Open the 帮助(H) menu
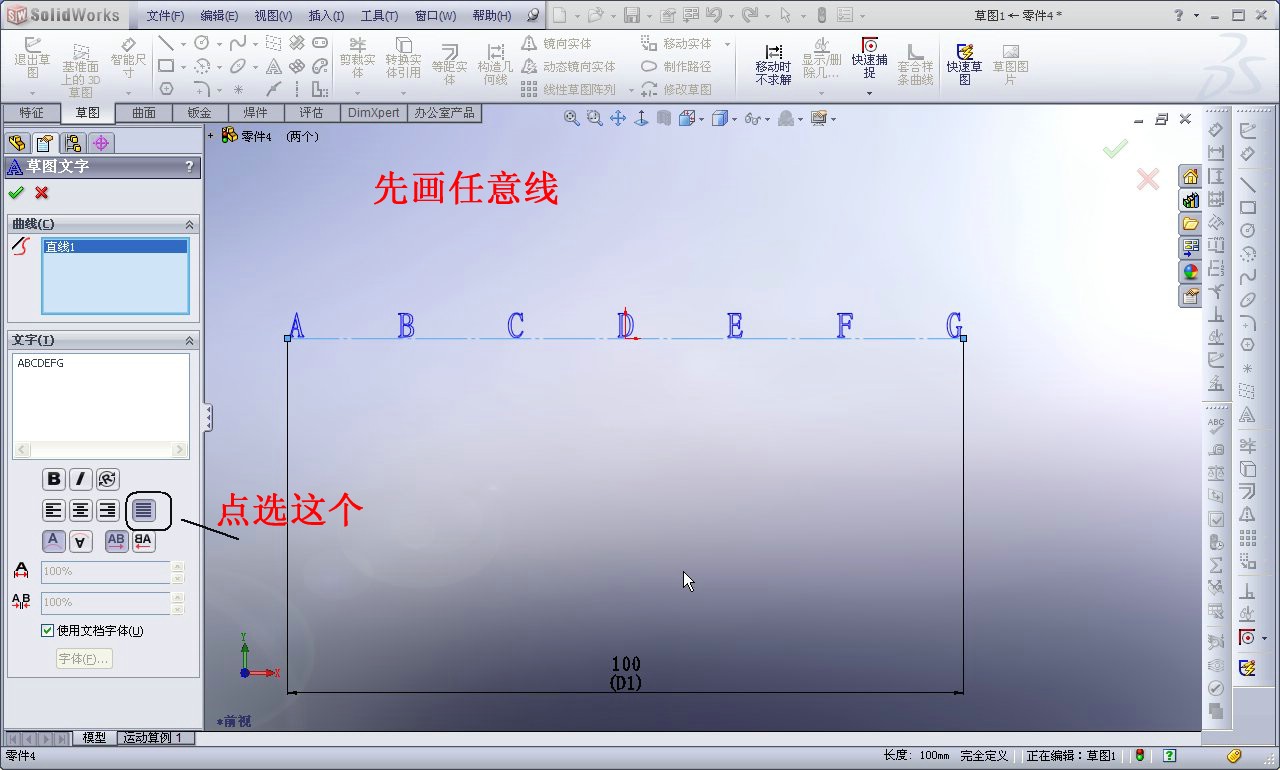This screenshot has width=1280, height=770. pos(491,16)
